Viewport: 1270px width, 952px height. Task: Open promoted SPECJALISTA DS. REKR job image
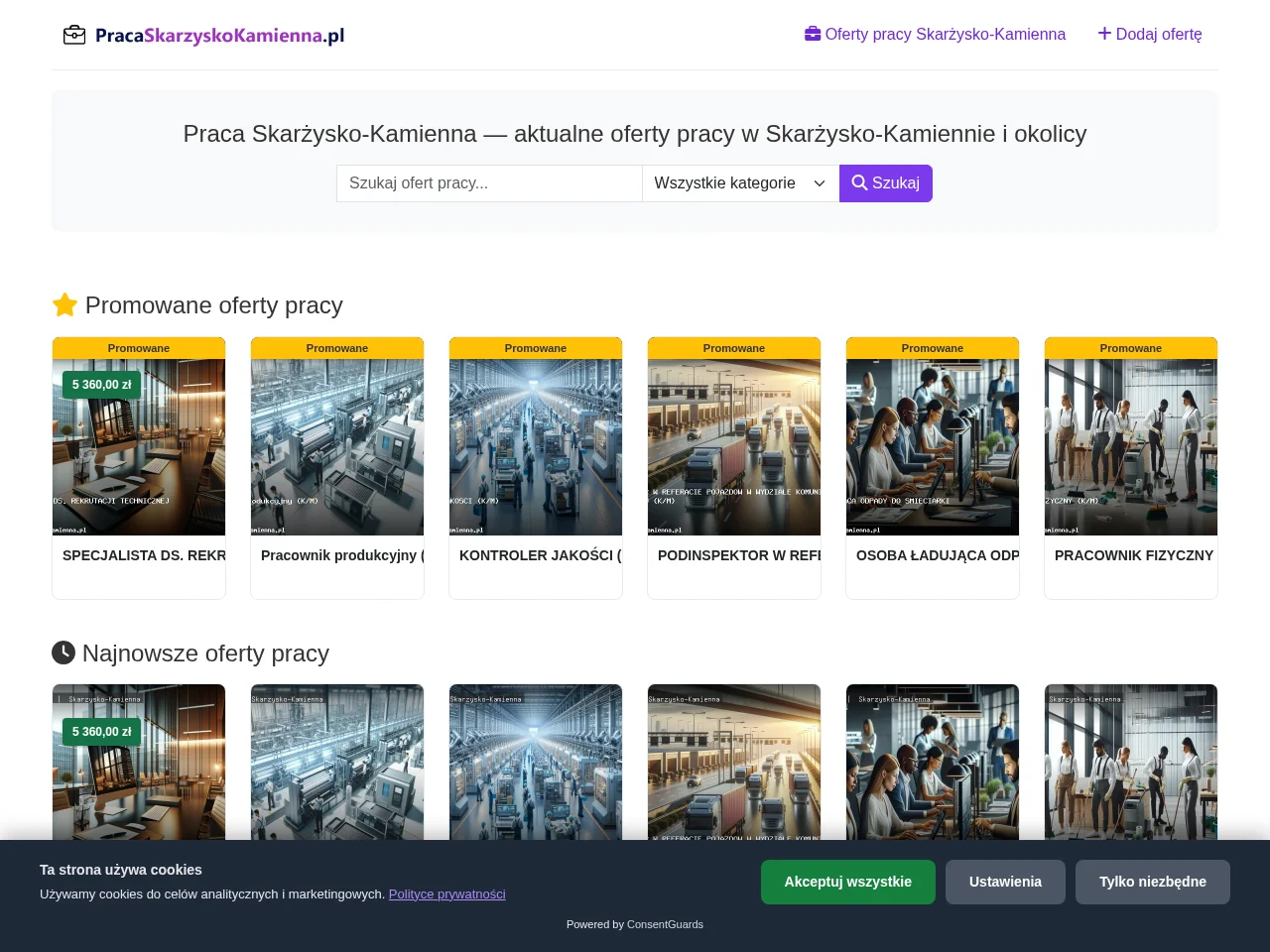coord(139,447)
